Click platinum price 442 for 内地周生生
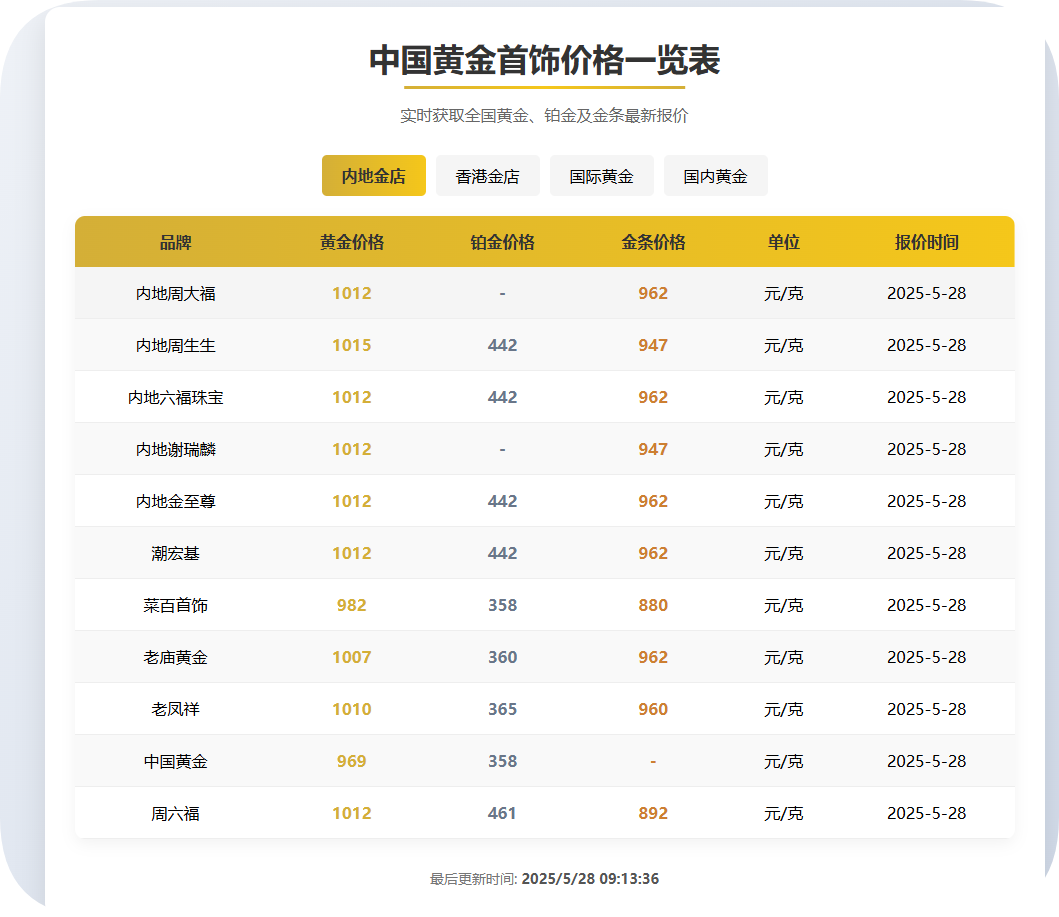1059x917 pixels. point(502,345)
